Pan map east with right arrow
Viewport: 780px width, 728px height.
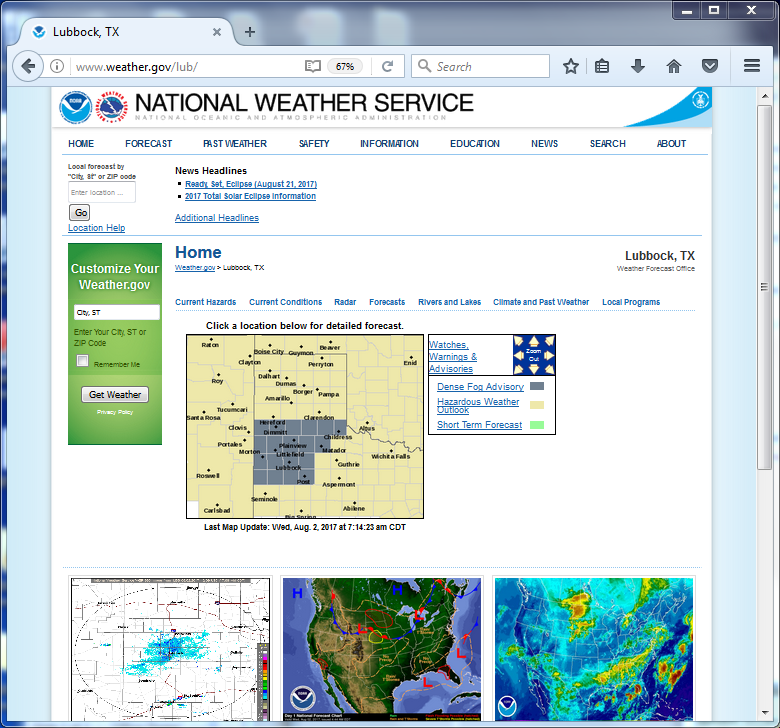click(x=549, y=355)
